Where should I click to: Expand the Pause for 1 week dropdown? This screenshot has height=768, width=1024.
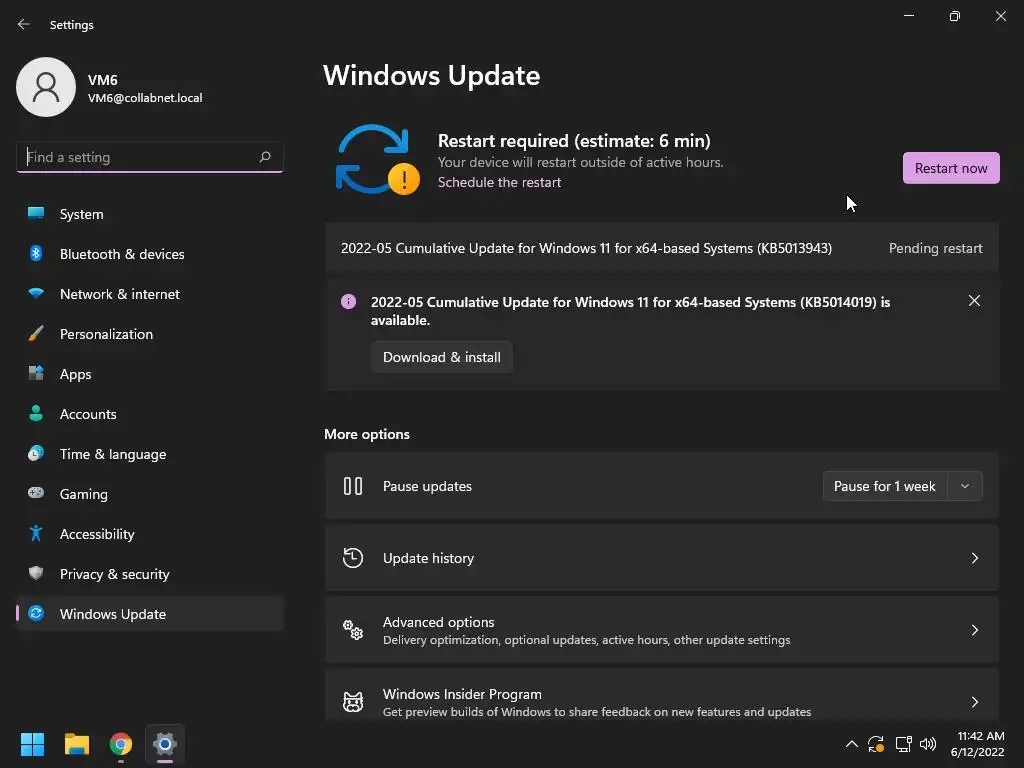(965, 486)
